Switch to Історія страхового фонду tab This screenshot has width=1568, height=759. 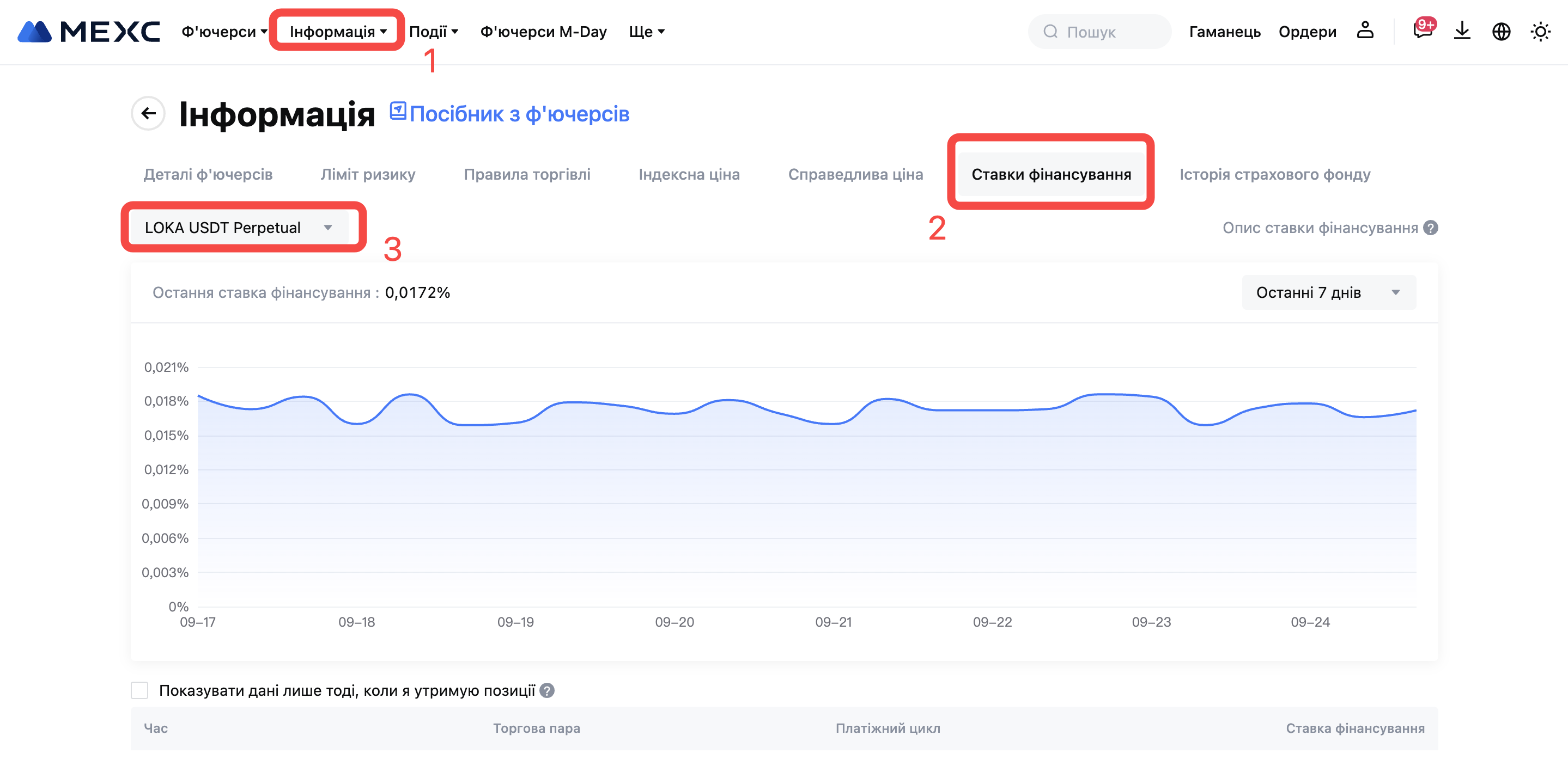pyautogui.click(x=1274, y=175)
